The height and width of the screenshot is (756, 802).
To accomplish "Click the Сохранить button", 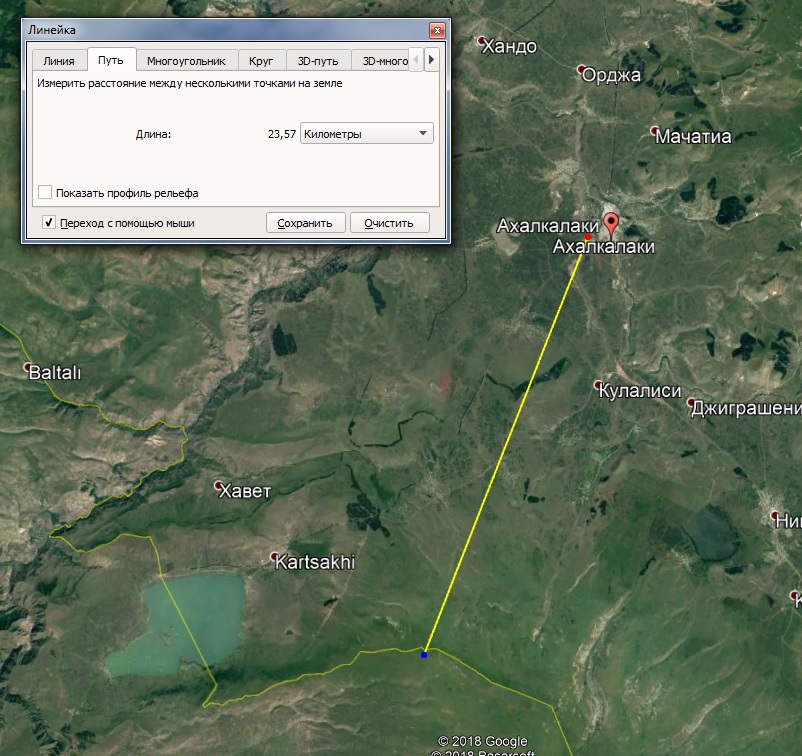I will (305, 223).
